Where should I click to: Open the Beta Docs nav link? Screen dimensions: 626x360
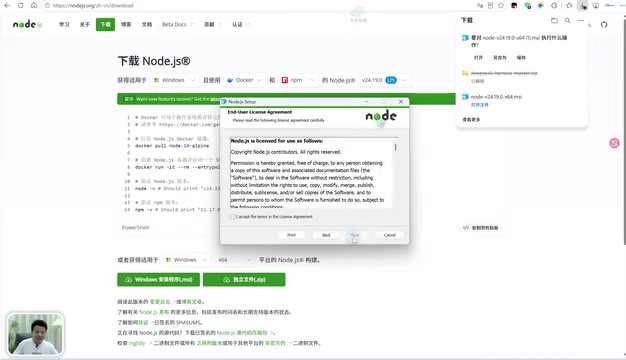click(177, 25)
